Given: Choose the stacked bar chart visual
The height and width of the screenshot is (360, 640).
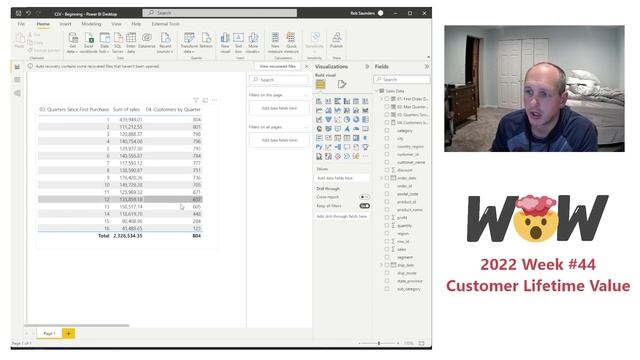Looking at the screenshot, I should (x=319, y=101).
